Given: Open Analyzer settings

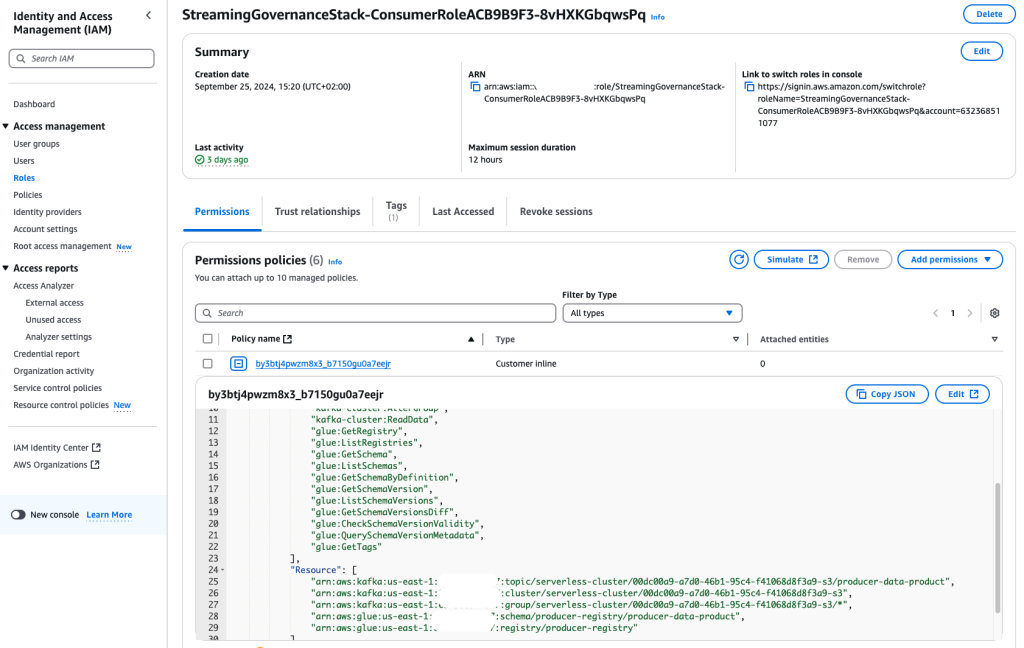Looking at the screenshot, I should point(59,336).
